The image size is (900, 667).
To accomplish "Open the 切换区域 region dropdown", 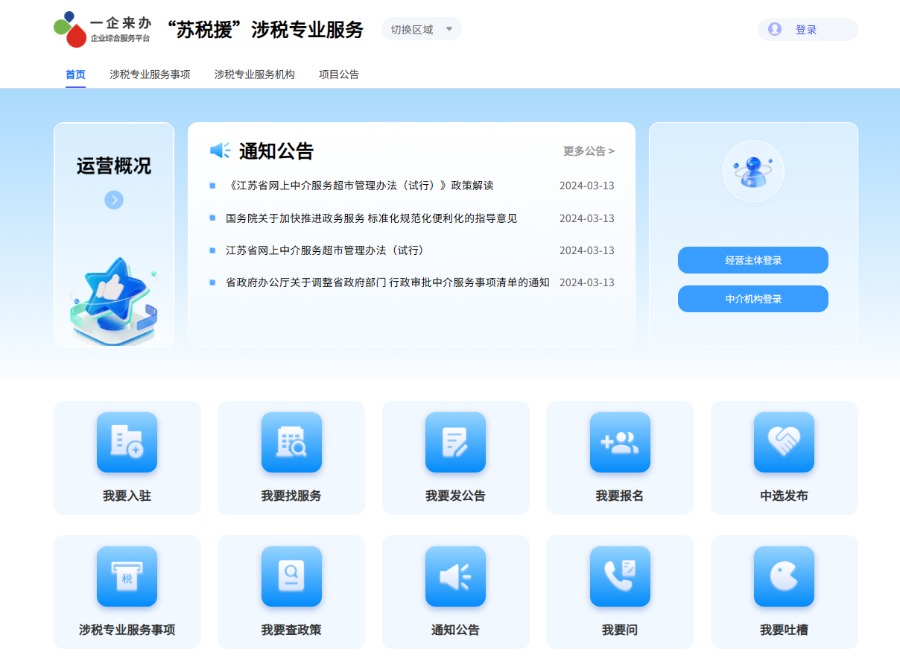I will [421, 29].
